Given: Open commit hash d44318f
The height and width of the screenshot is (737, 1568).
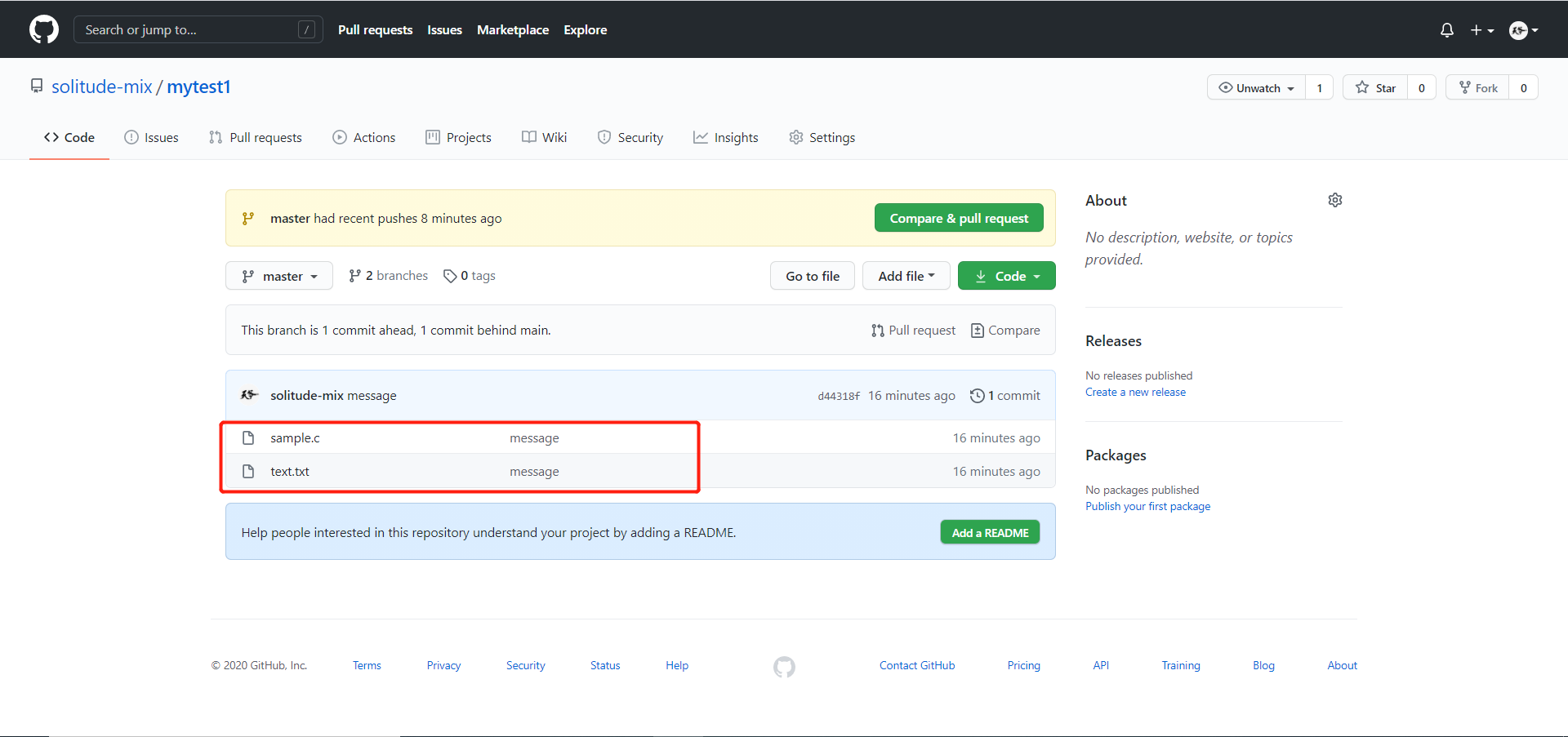Looking at the screenshot, I should tap(839, 396).
